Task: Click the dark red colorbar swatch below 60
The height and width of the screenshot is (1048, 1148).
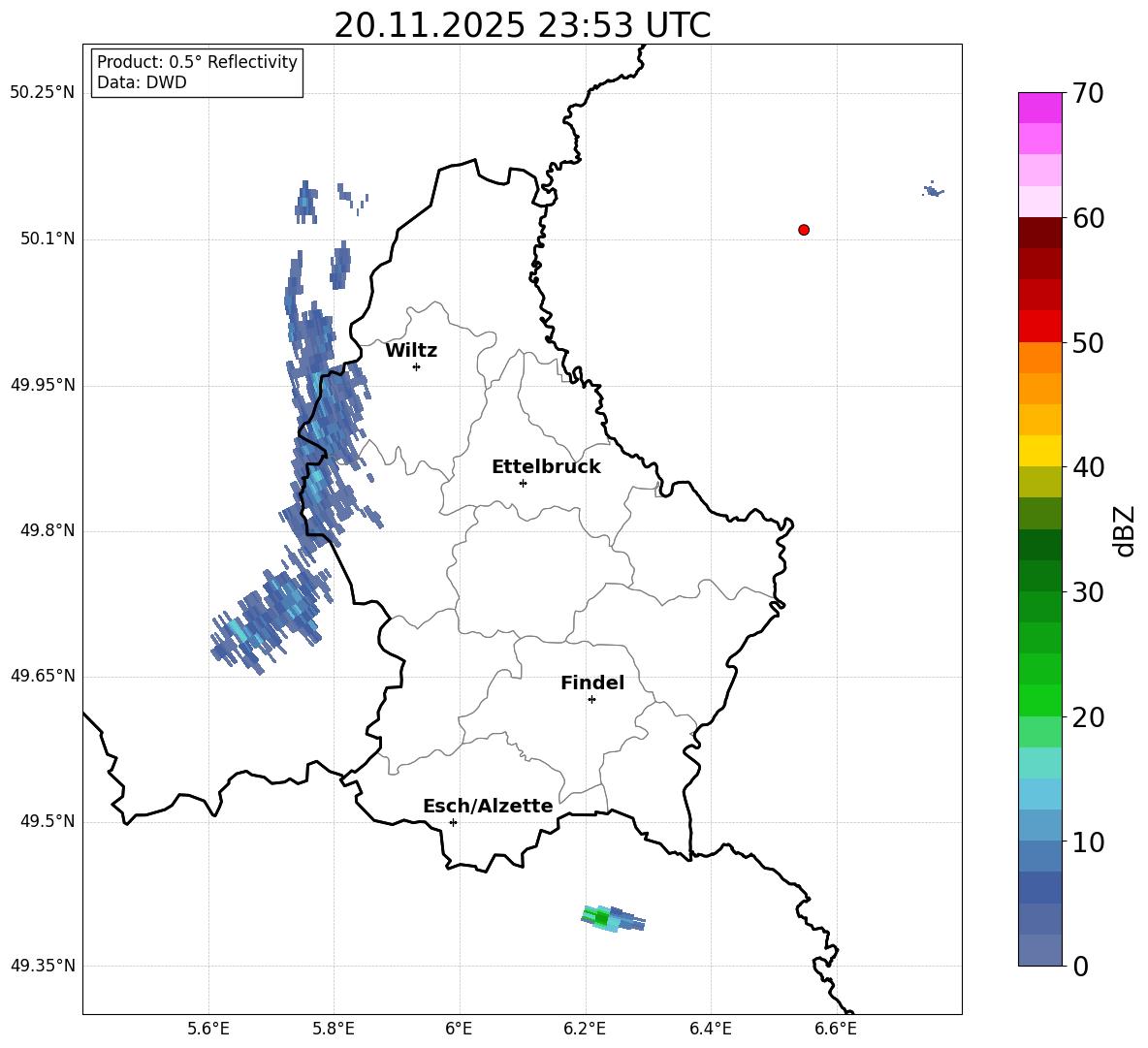Action: tap(1040, 233)
